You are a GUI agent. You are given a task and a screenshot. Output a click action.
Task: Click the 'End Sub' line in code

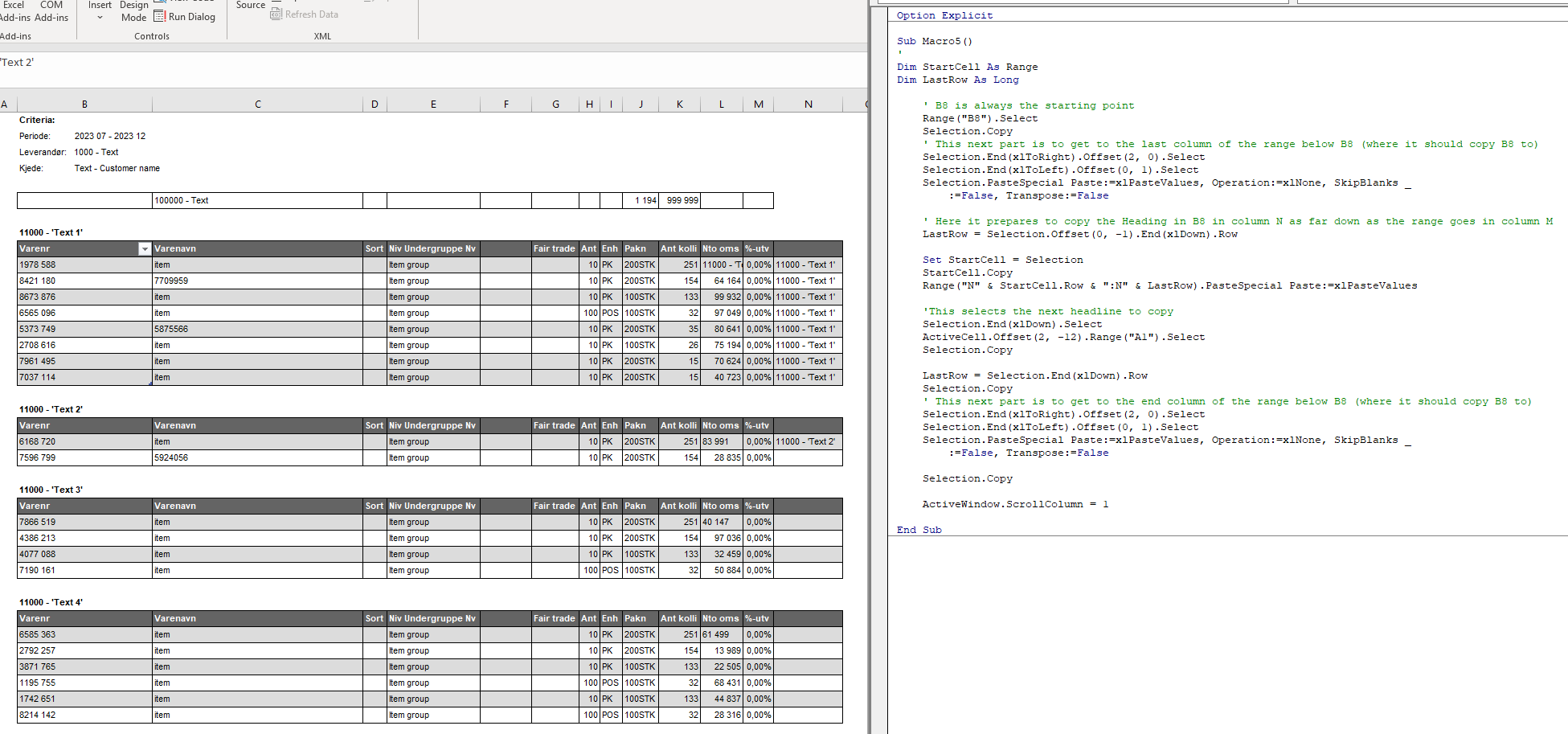919,530
